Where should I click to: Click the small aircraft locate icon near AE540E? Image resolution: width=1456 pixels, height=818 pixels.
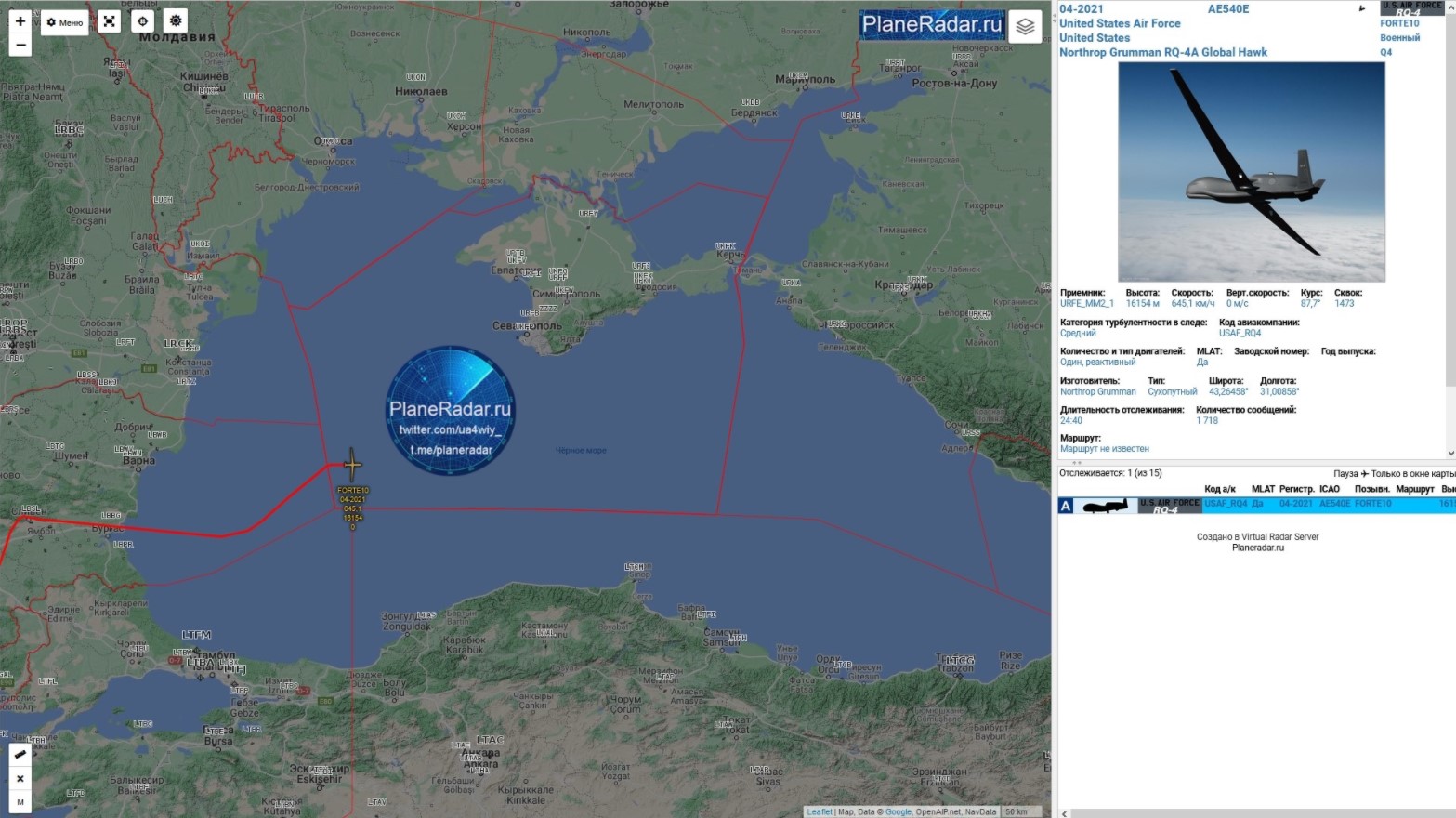tap(1362, 8)
